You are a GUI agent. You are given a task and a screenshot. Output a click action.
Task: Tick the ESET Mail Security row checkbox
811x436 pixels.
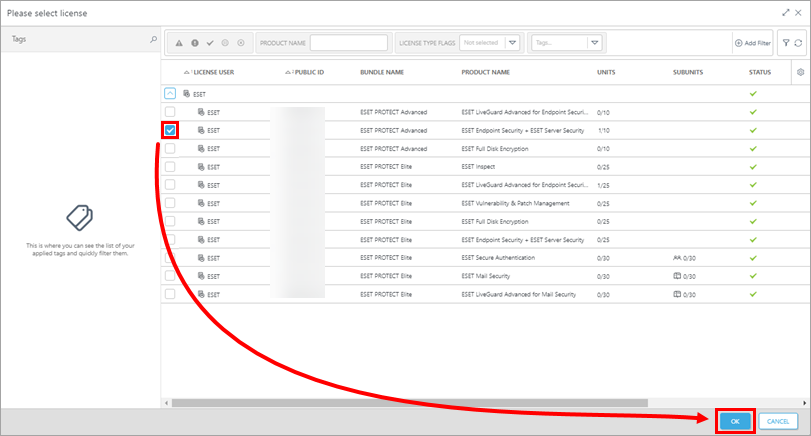tap(170, 276)
